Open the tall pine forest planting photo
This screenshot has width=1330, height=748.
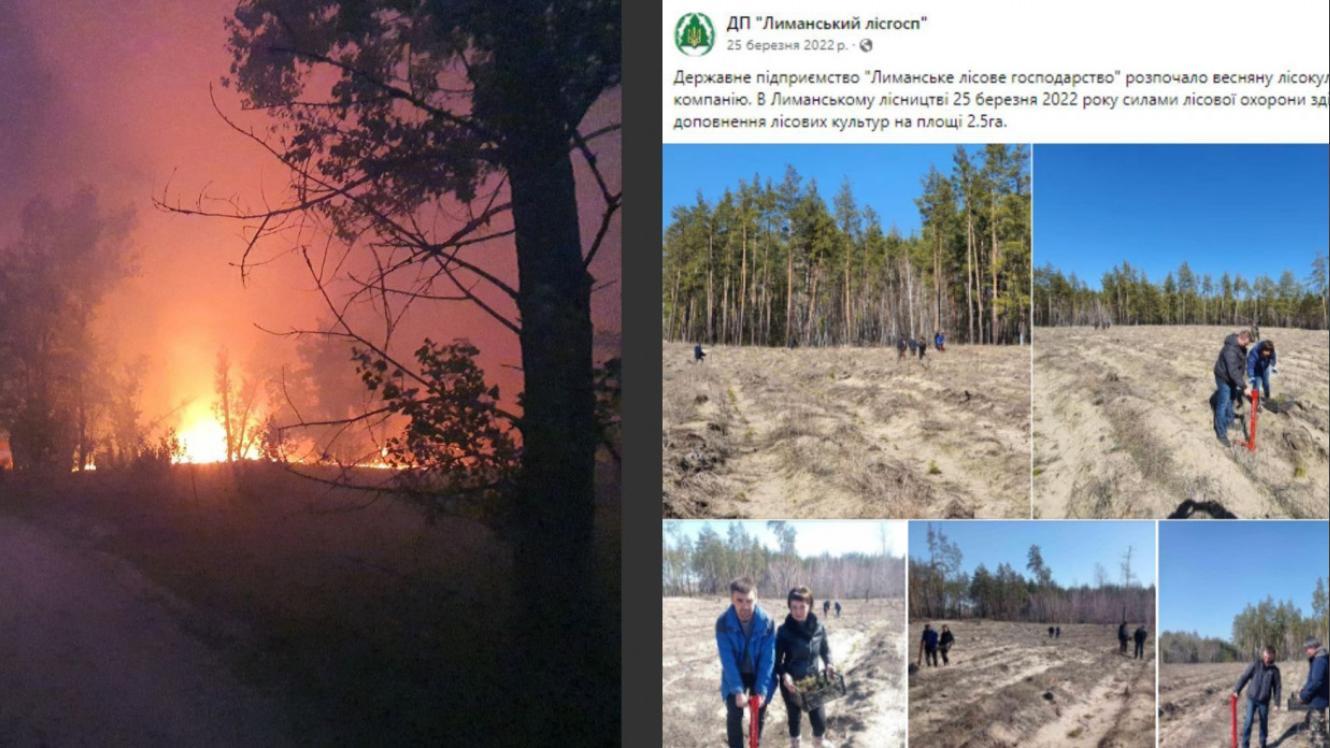pyautogui.click(x=846, y=331)
